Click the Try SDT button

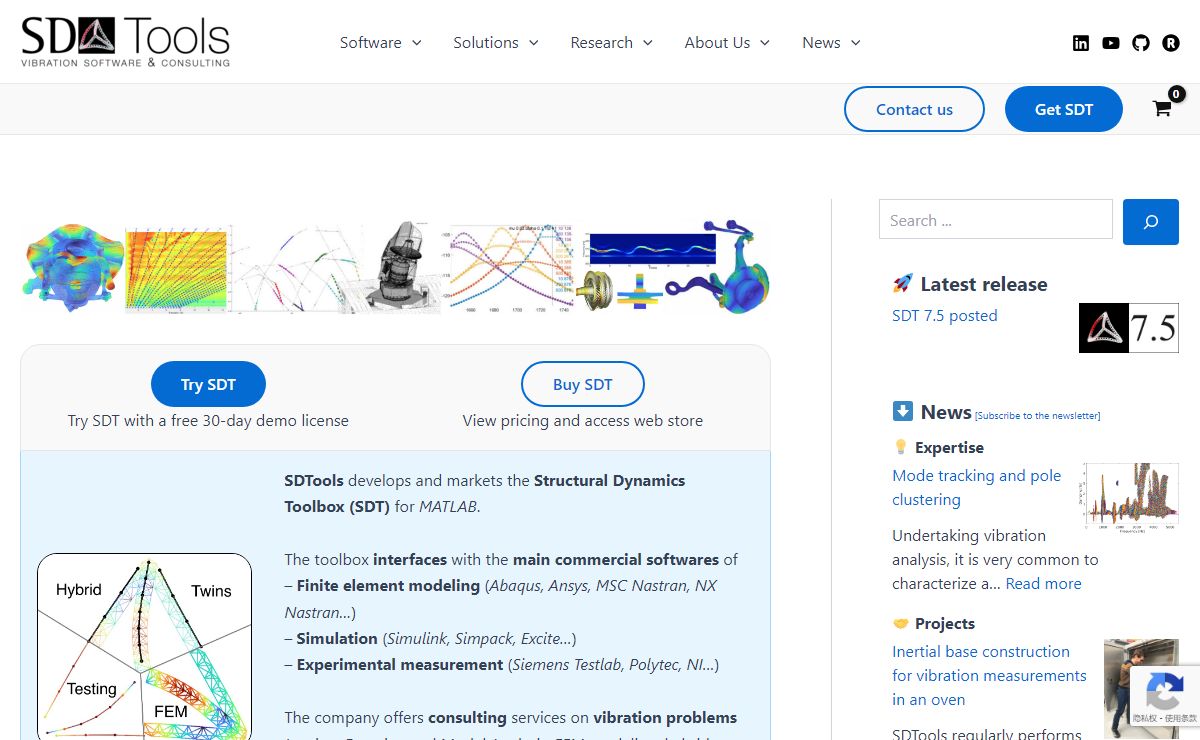click(x=208, y=384)
